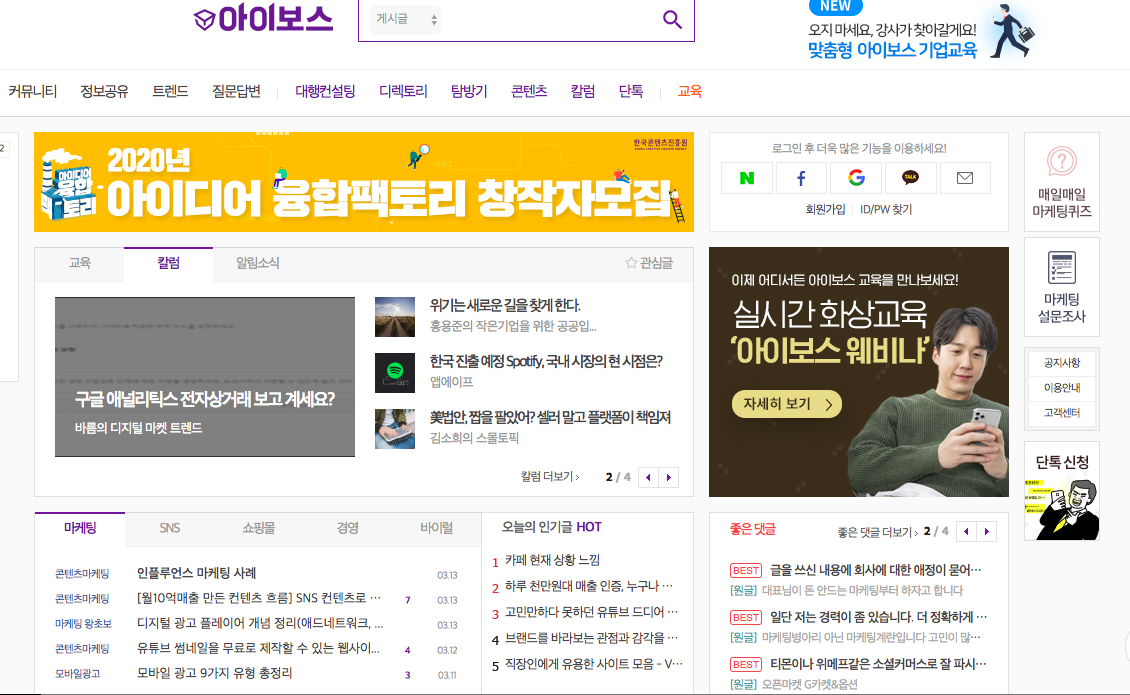Open post 모바일 광고 9가지 유형 총정리
Viewport: 1130px width, 695px height.
[215, 673]
